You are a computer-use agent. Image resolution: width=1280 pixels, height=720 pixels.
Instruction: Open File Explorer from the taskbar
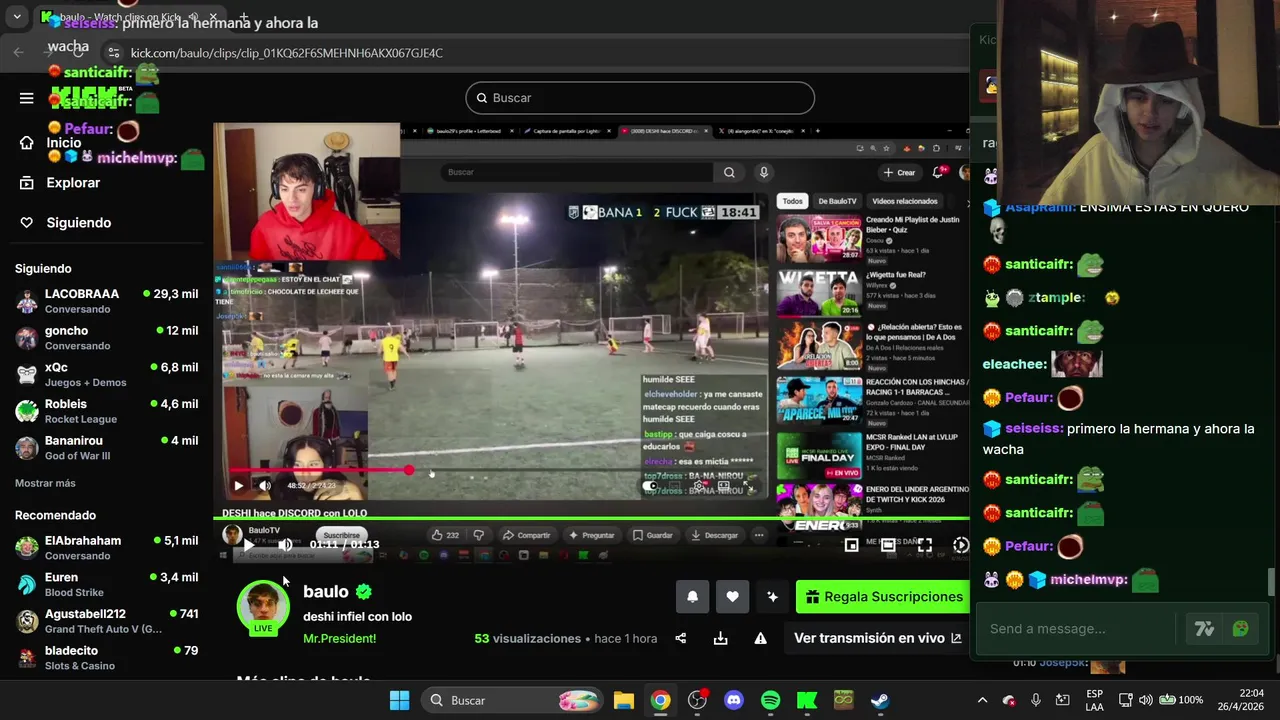(x=624, y=700)
